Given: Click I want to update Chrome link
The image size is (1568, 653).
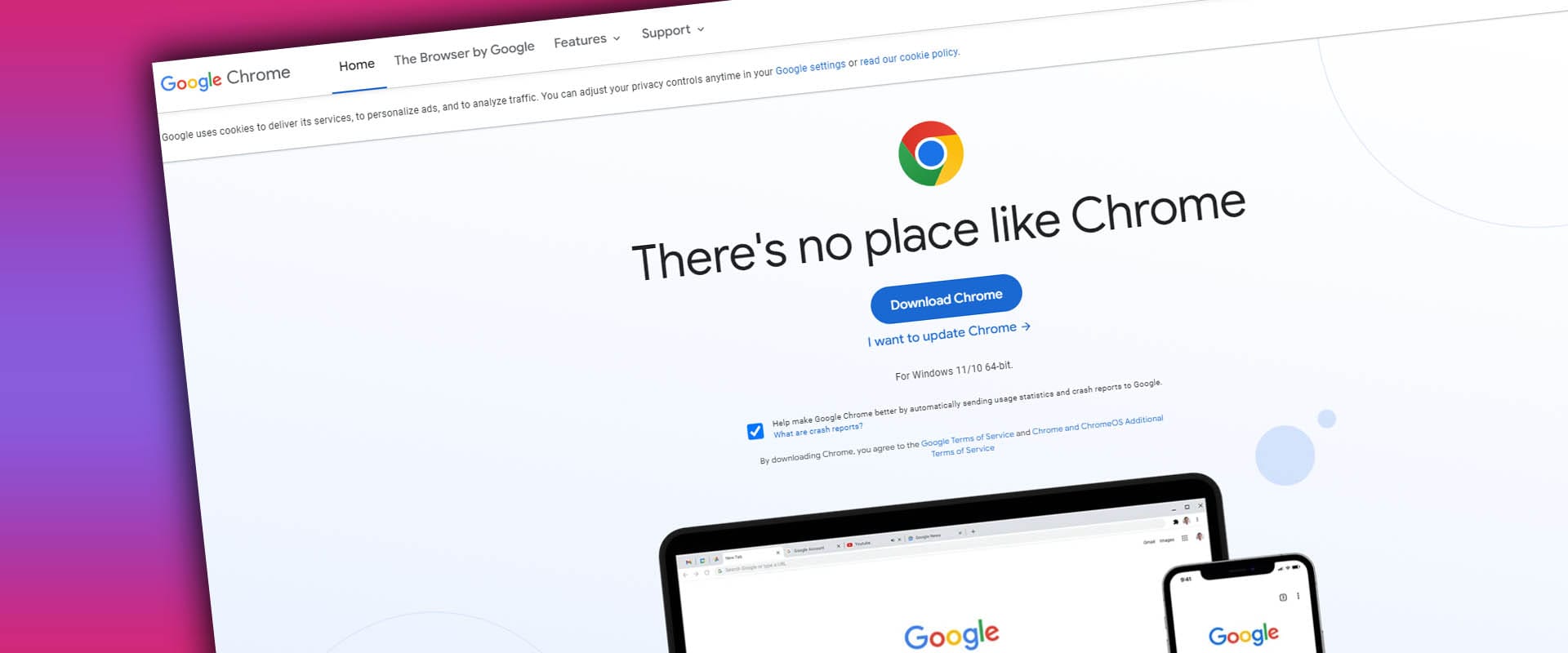Looking at the screenshot, I should click(942, 334).
